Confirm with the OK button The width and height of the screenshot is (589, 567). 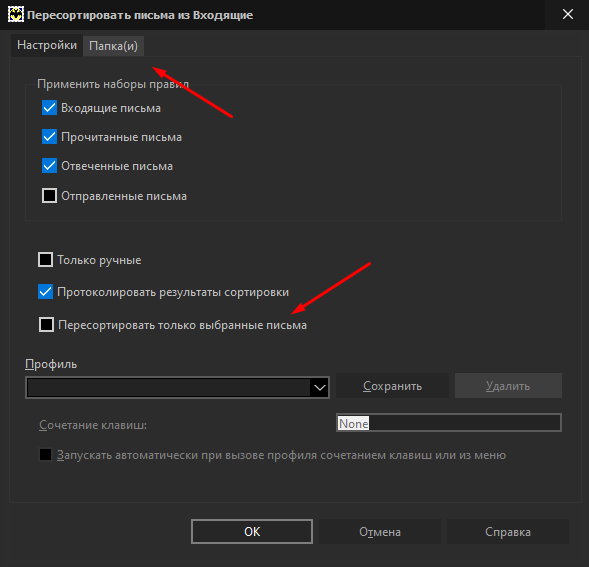click(x=252, y=532)
